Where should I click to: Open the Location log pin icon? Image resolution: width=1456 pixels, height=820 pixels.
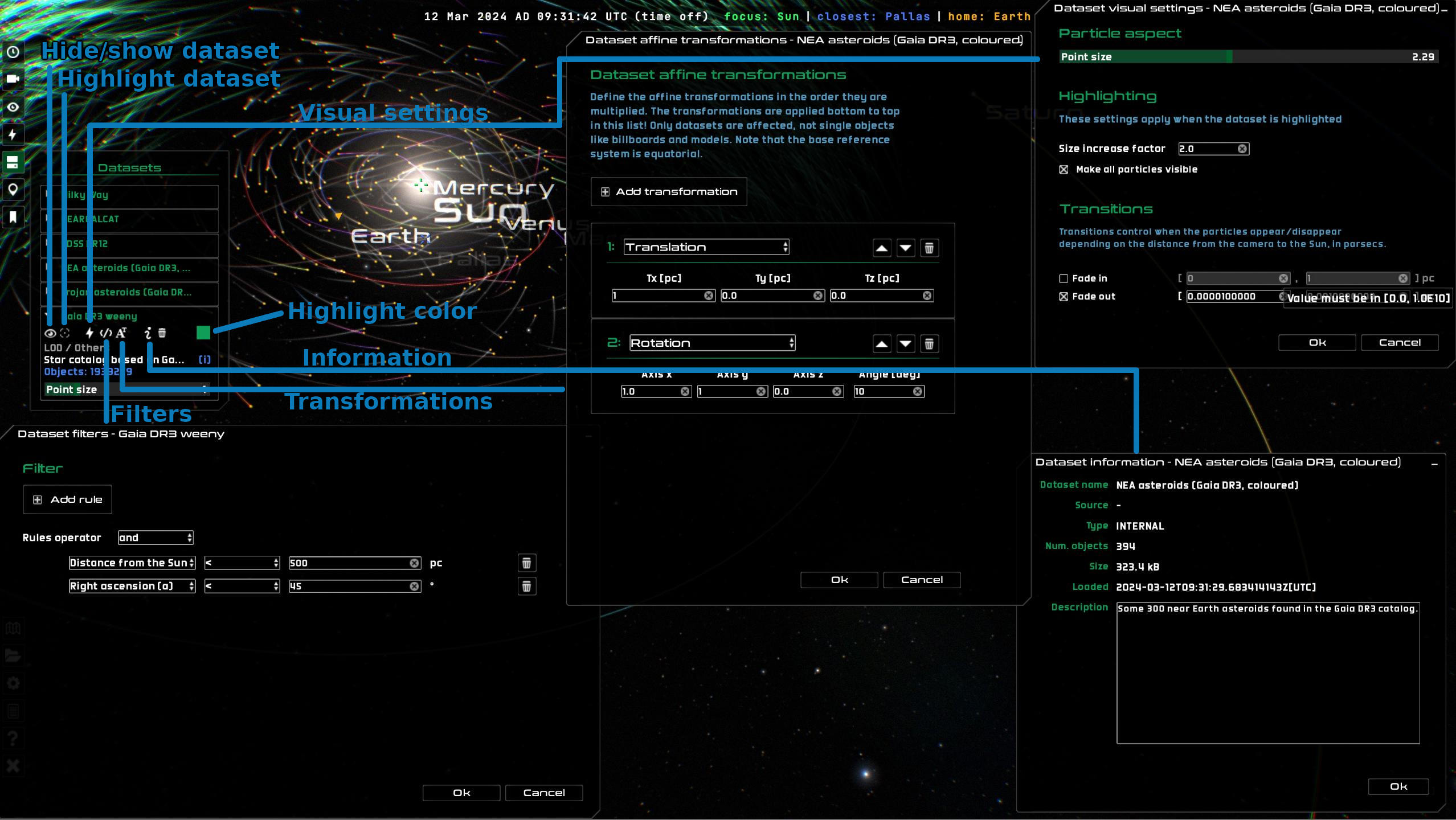tap(13, 189)
